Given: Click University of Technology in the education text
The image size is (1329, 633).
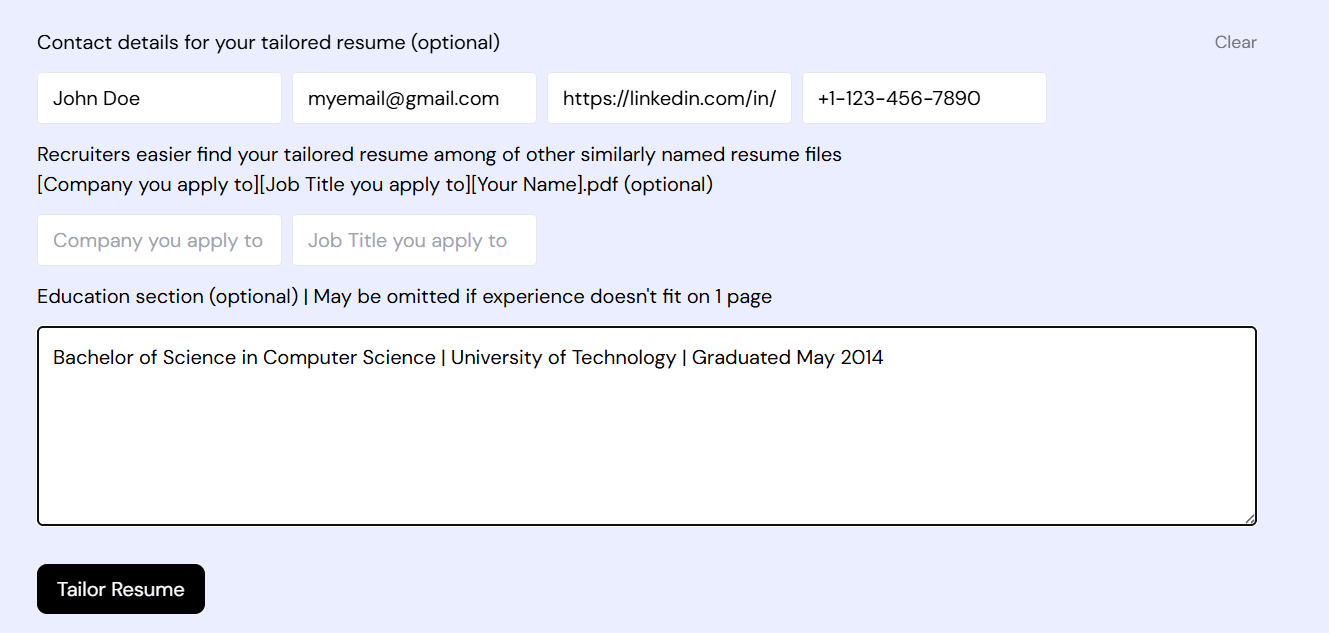Looking at the screenshot, I should [x=563, y=357].
